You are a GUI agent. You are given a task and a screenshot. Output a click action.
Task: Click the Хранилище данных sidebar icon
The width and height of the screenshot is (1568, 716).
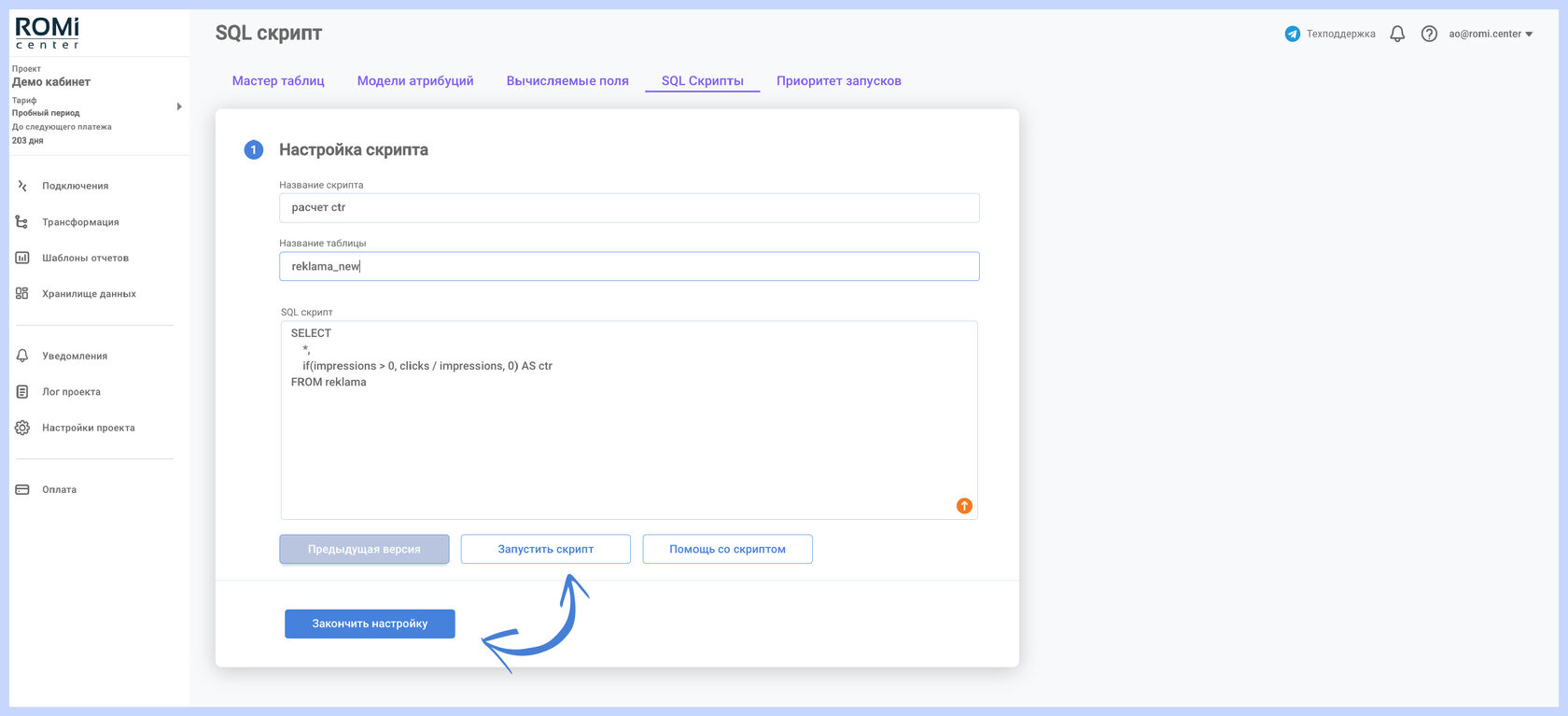click(22, 293)
